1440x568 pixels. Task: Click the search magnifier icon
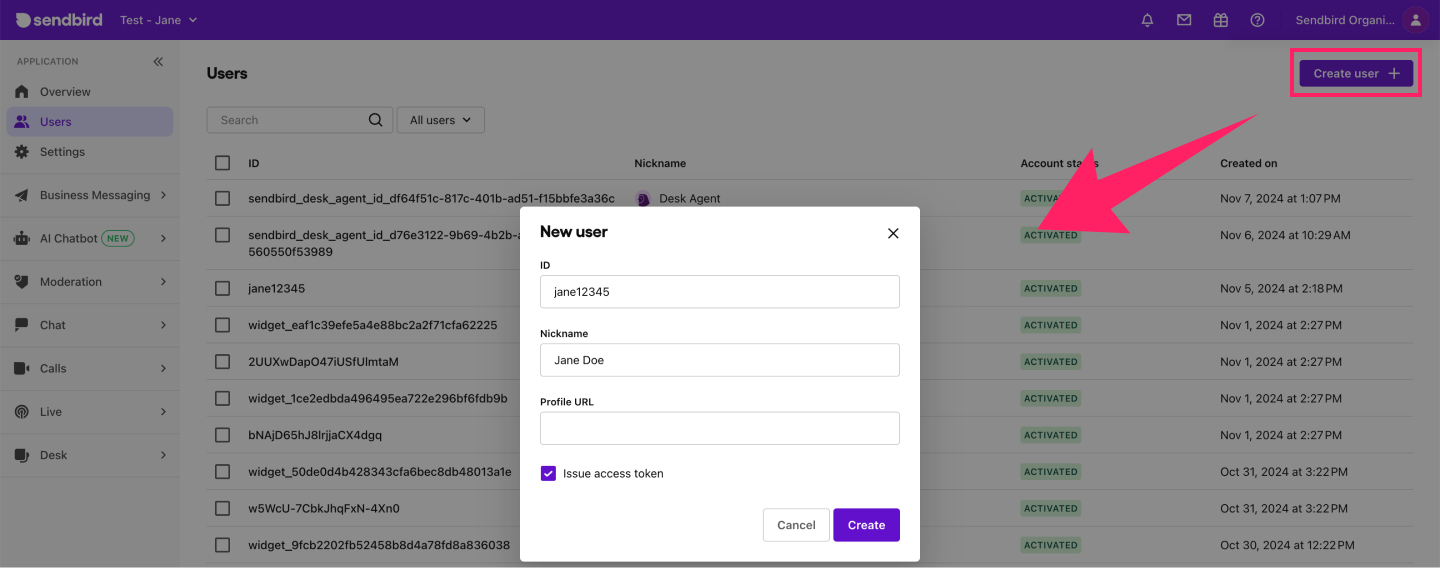pyautogui.click(x=375, y=120)
